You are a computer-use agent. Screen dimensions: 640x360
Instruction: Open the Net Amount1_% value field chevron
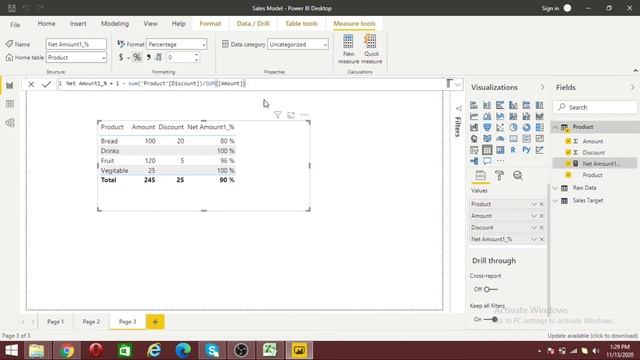coord(534,239)
